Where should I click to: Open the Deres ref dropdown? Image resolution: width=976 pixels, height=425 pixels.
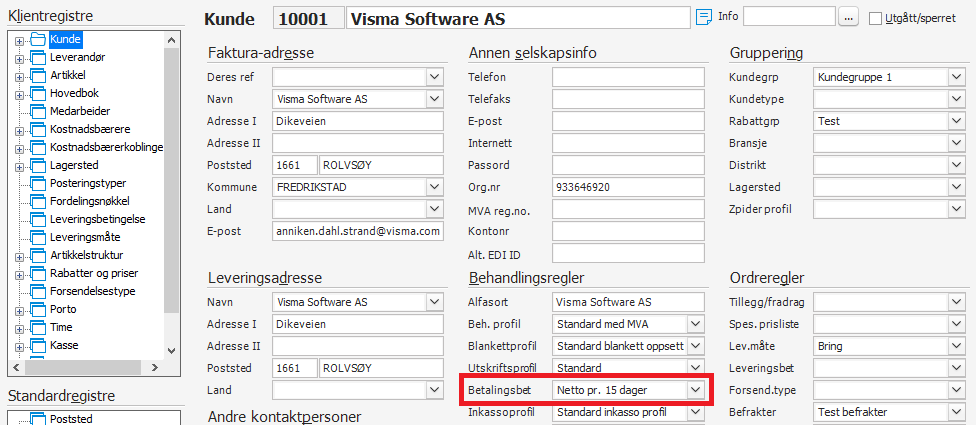click(x=434, y=77)
